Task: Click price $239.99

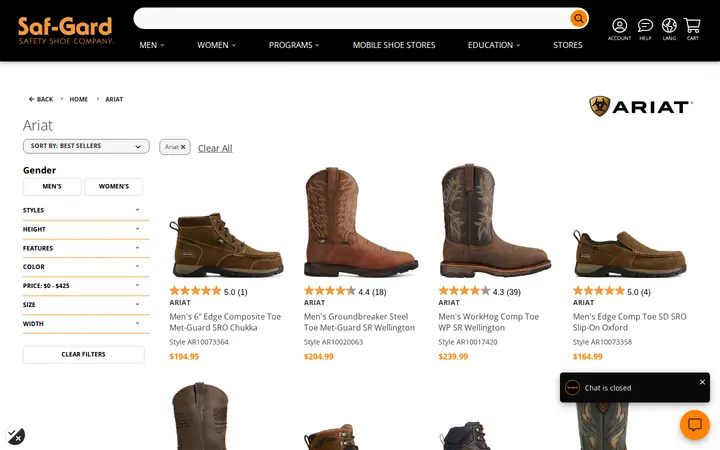Action: (x=453, y=356)
